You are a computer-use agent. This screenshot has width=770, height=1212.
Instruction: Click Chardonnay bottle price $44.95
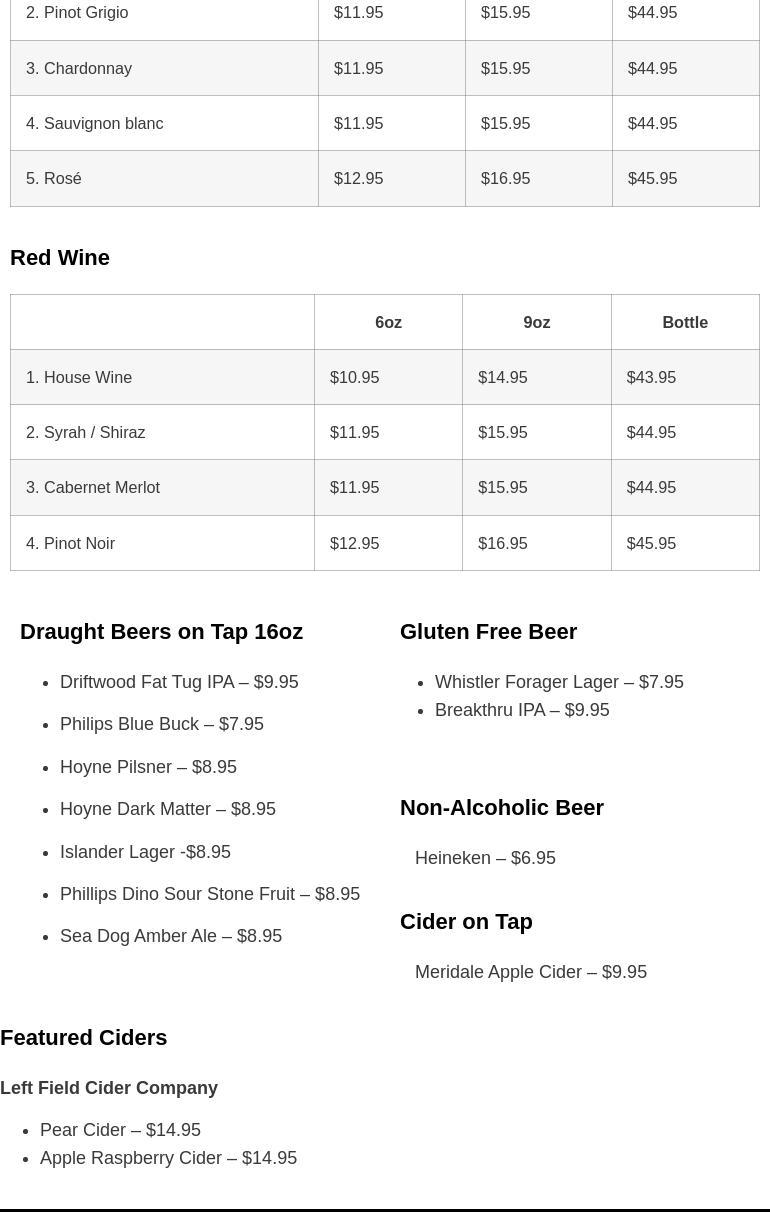coord(652,68)
